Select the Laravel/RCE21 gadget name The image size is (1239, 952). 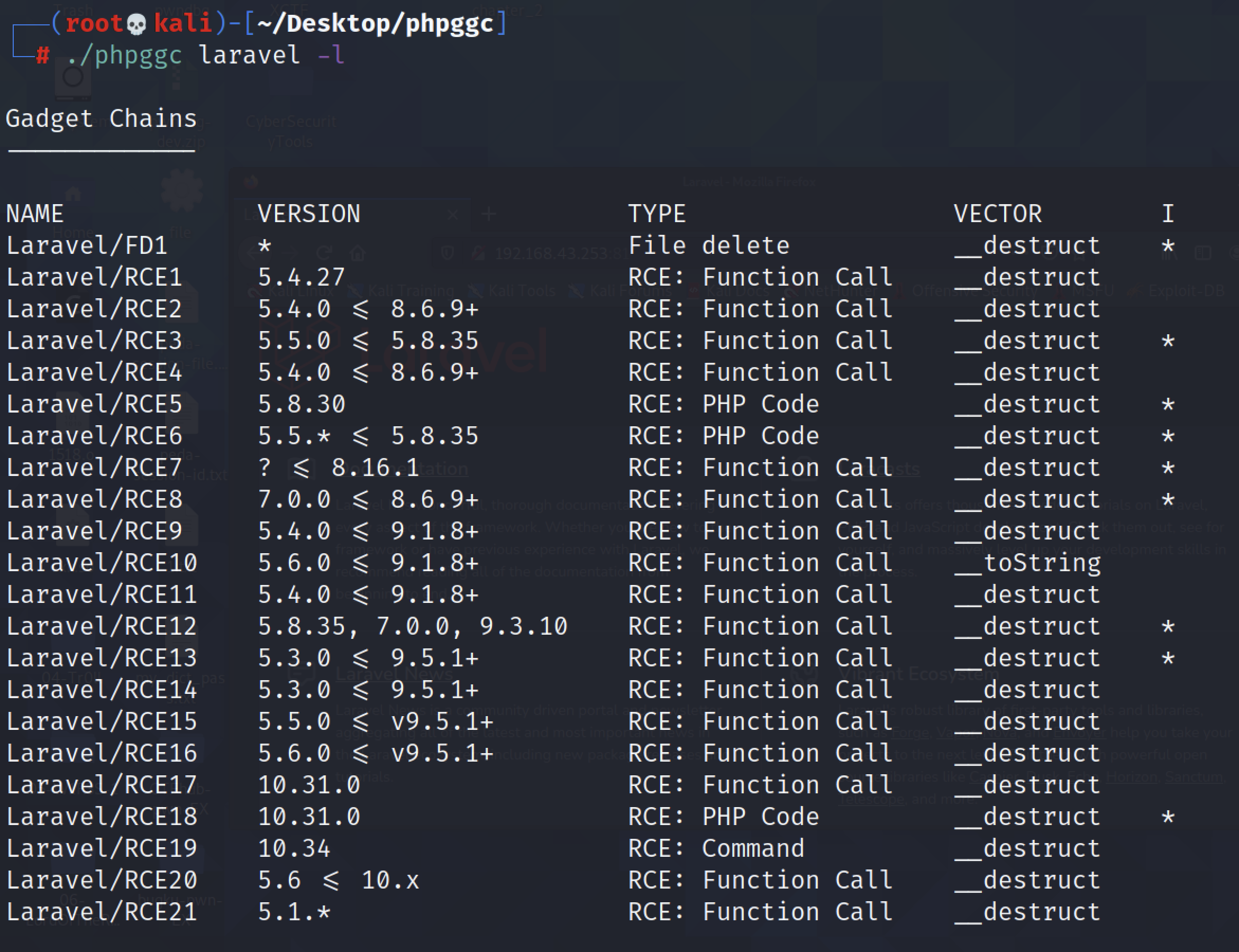coord(102,912)
